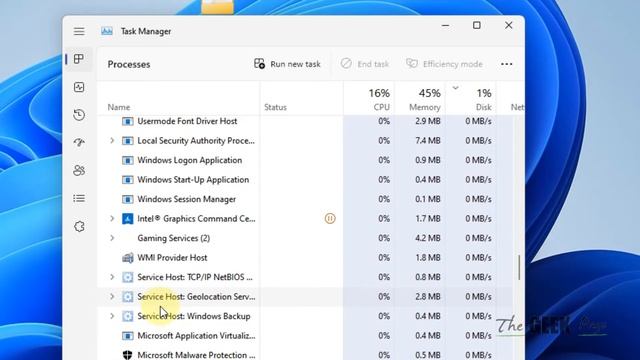
Task: Click the 2.9 MB memory value
Action: tap(428, 121)
